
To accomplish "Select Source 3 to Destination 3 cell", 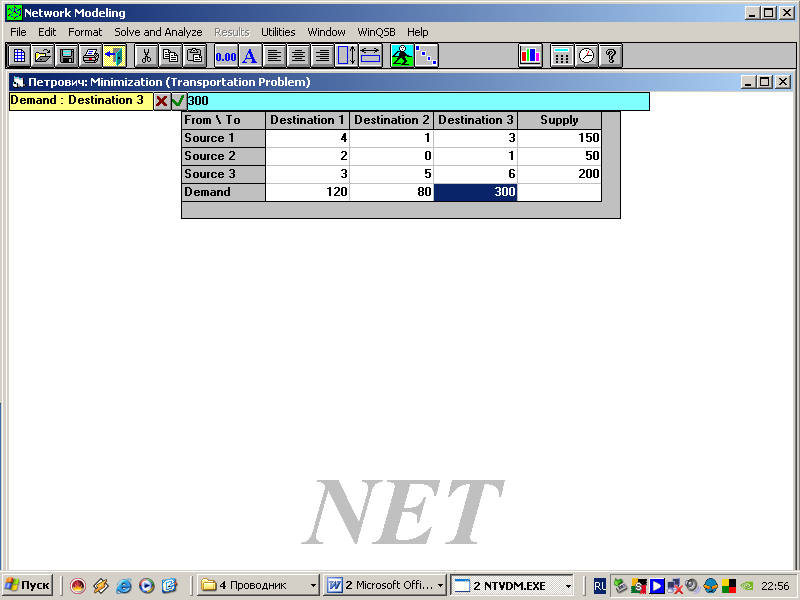I will 476,174.
